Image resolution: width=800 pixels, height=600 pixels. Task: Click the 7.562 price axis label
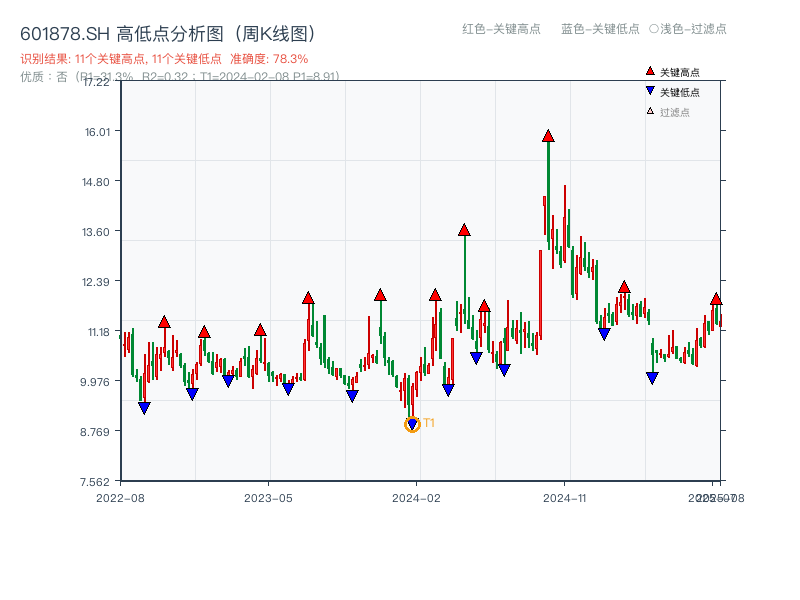click(x=94, y=482)
